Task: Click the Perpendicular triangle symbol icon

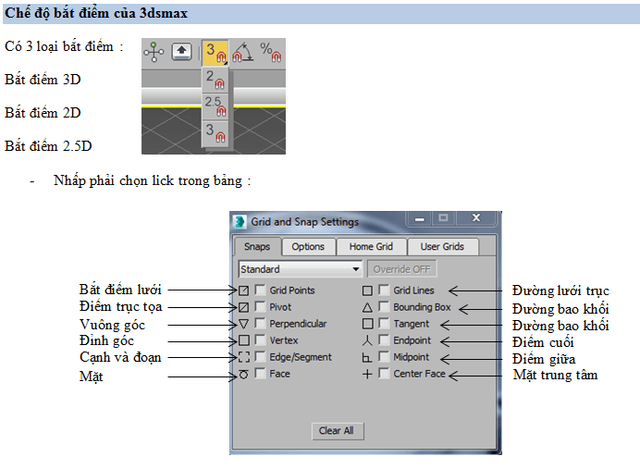Action: click(x=244, y=324)
